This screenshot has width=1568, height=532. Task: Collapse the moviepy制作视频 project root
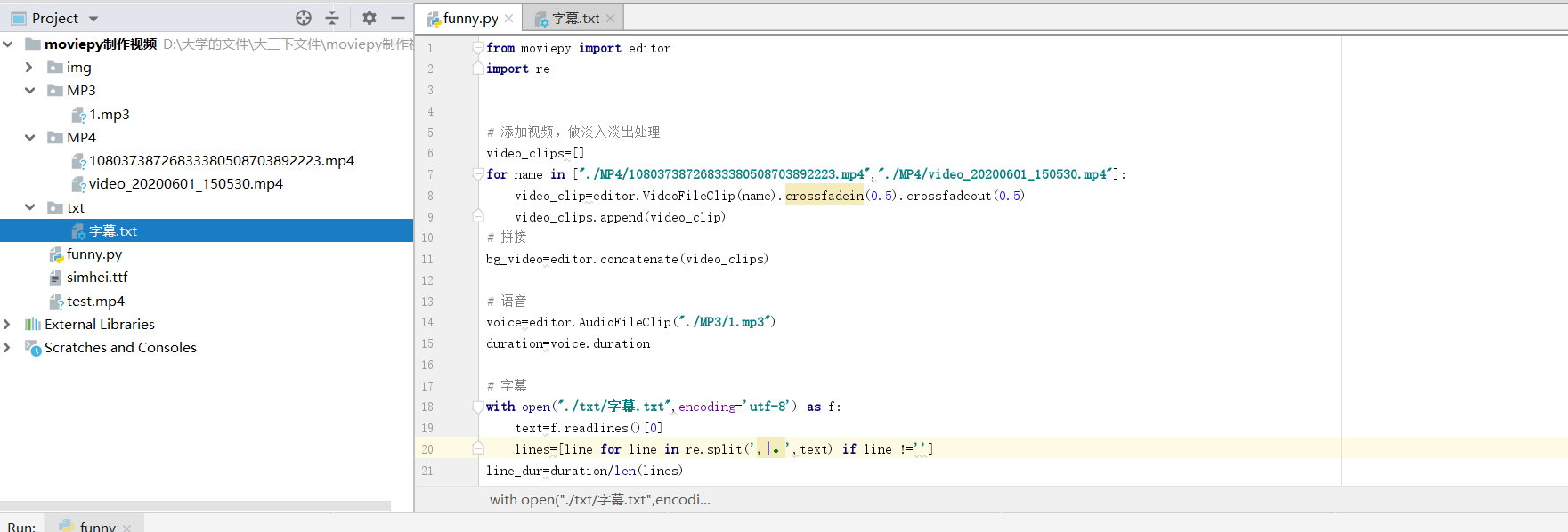click(8, 44)
